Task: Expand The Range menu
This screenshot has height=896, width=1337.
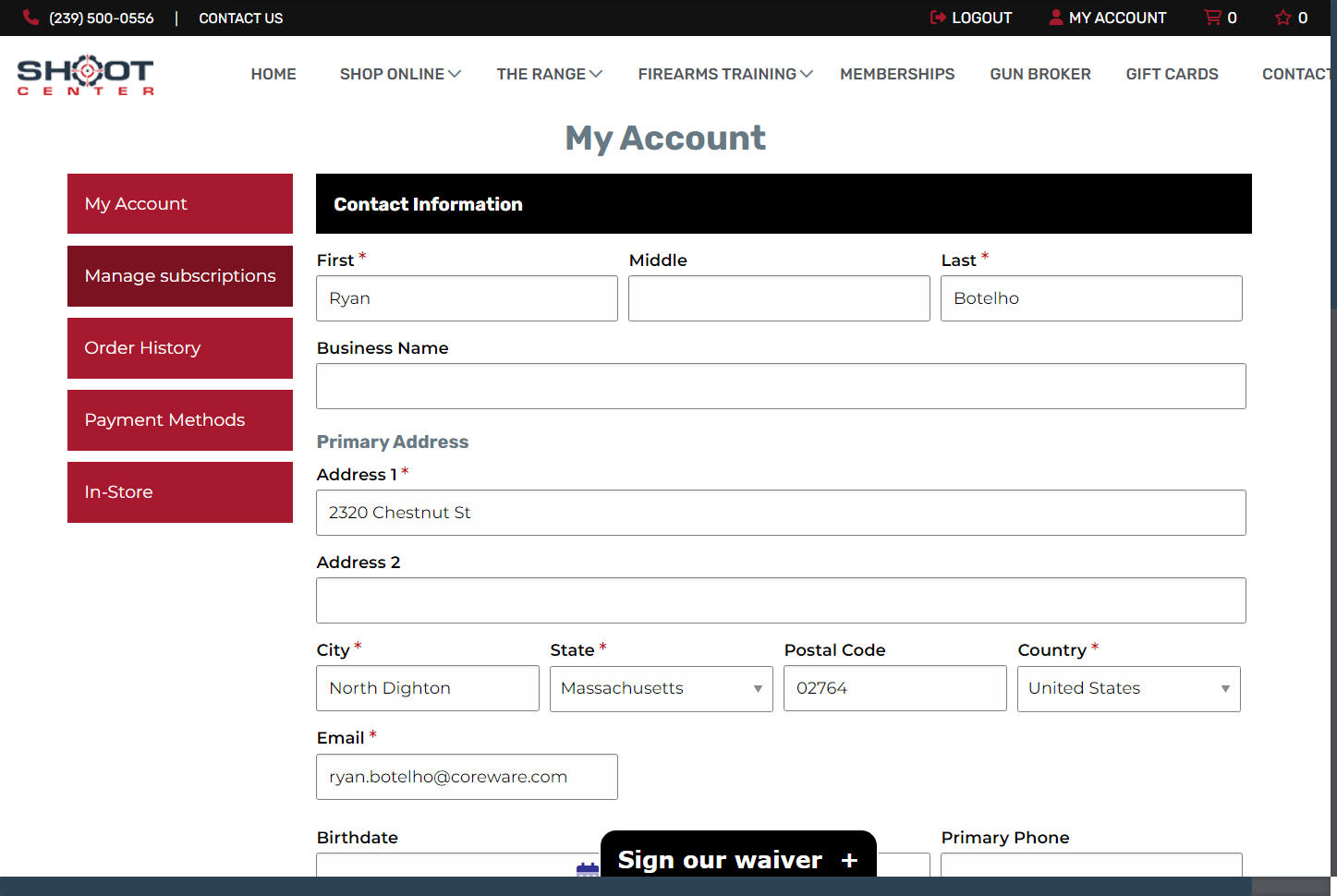Action: point(549,74)
